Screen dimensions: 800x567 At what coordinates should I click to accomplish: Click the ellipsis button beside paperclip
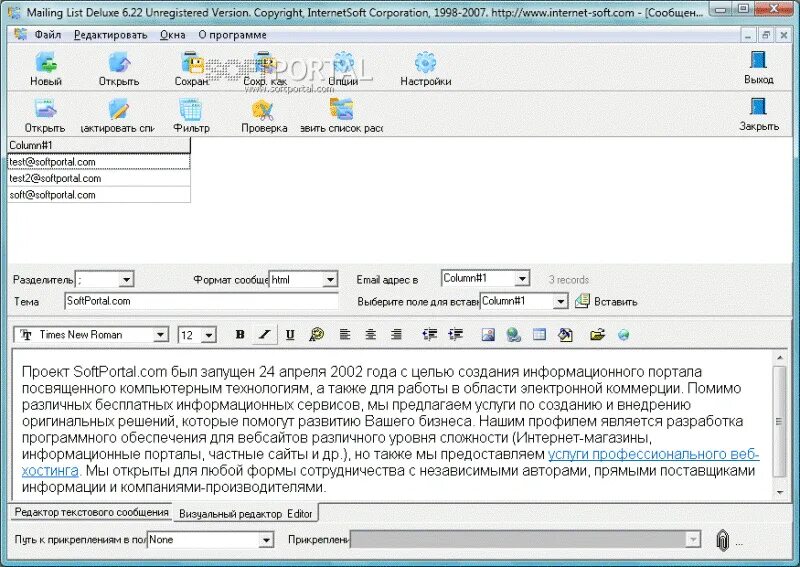739,544
